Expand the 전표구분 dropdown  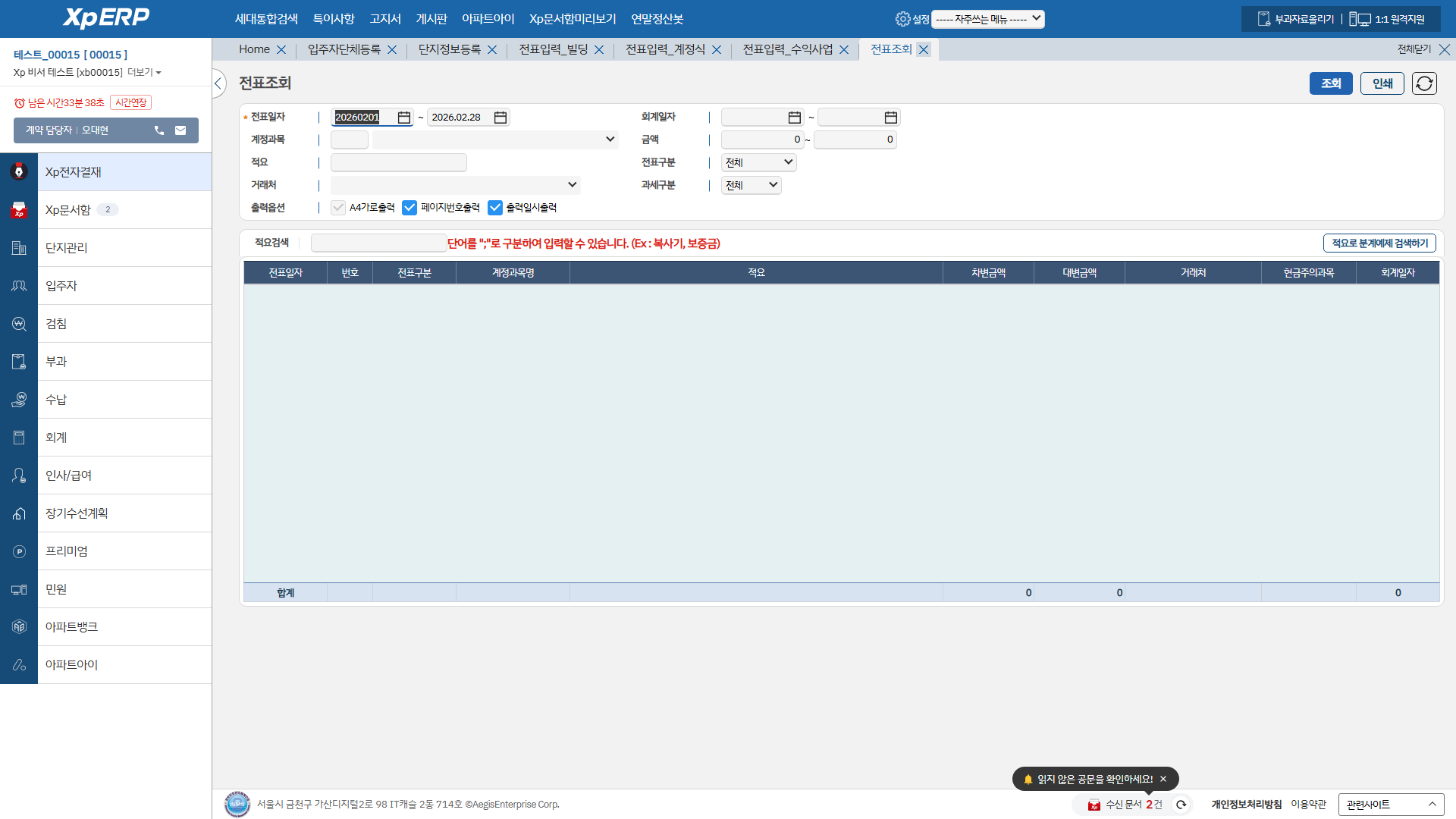pos(758,162)
